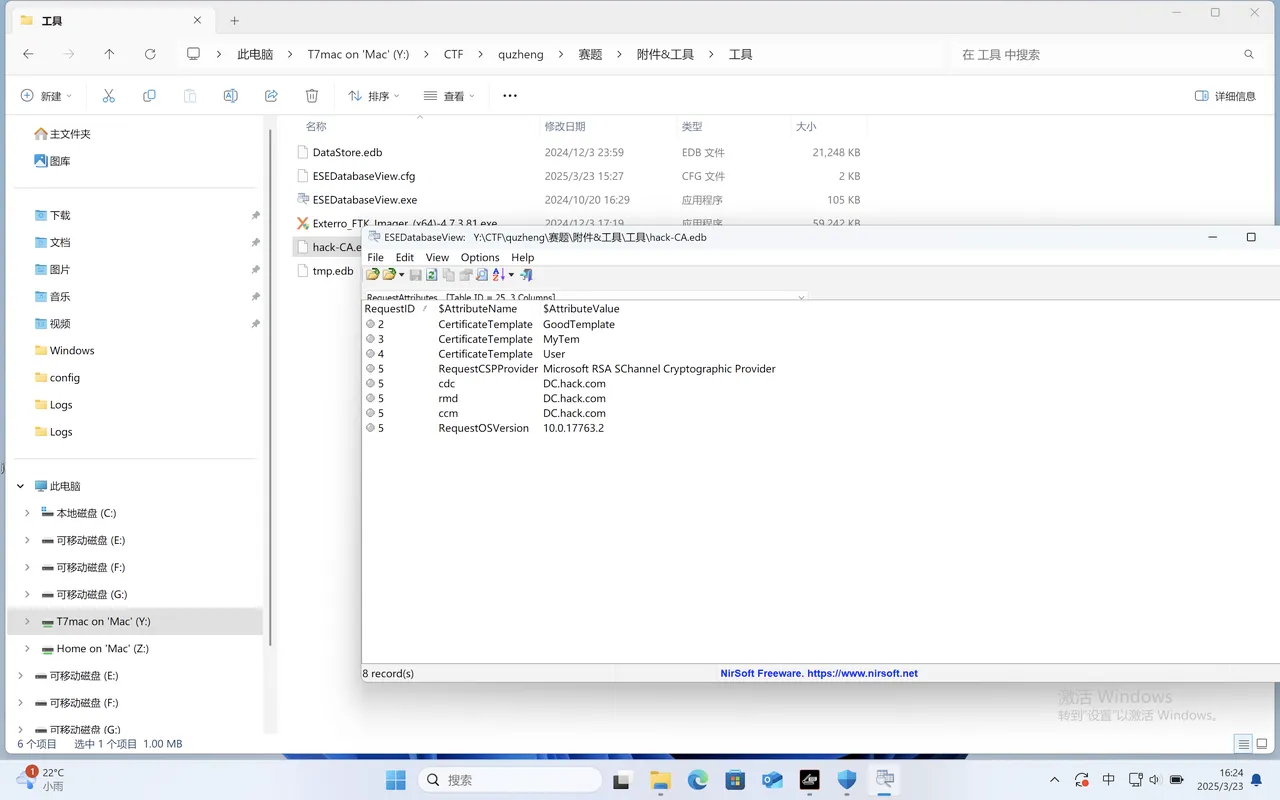Open the 排序 sort dropdown
The width and height of the screenshot is (1280, 800).
coord(373,96)
